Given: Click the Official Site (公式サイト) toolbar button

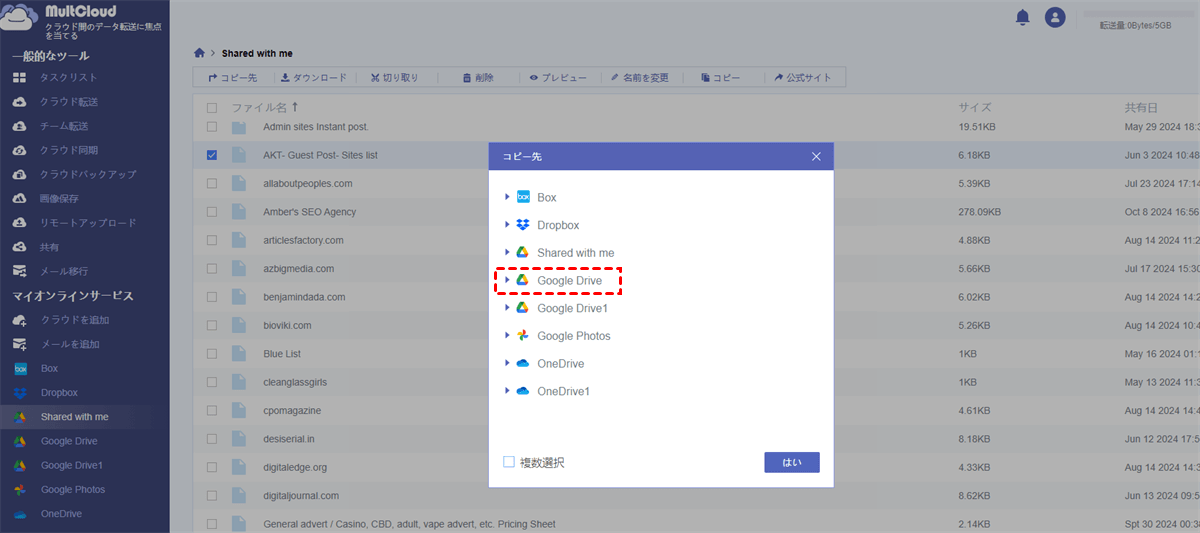Looking at the screenshot, I should [x=803, y=77].
